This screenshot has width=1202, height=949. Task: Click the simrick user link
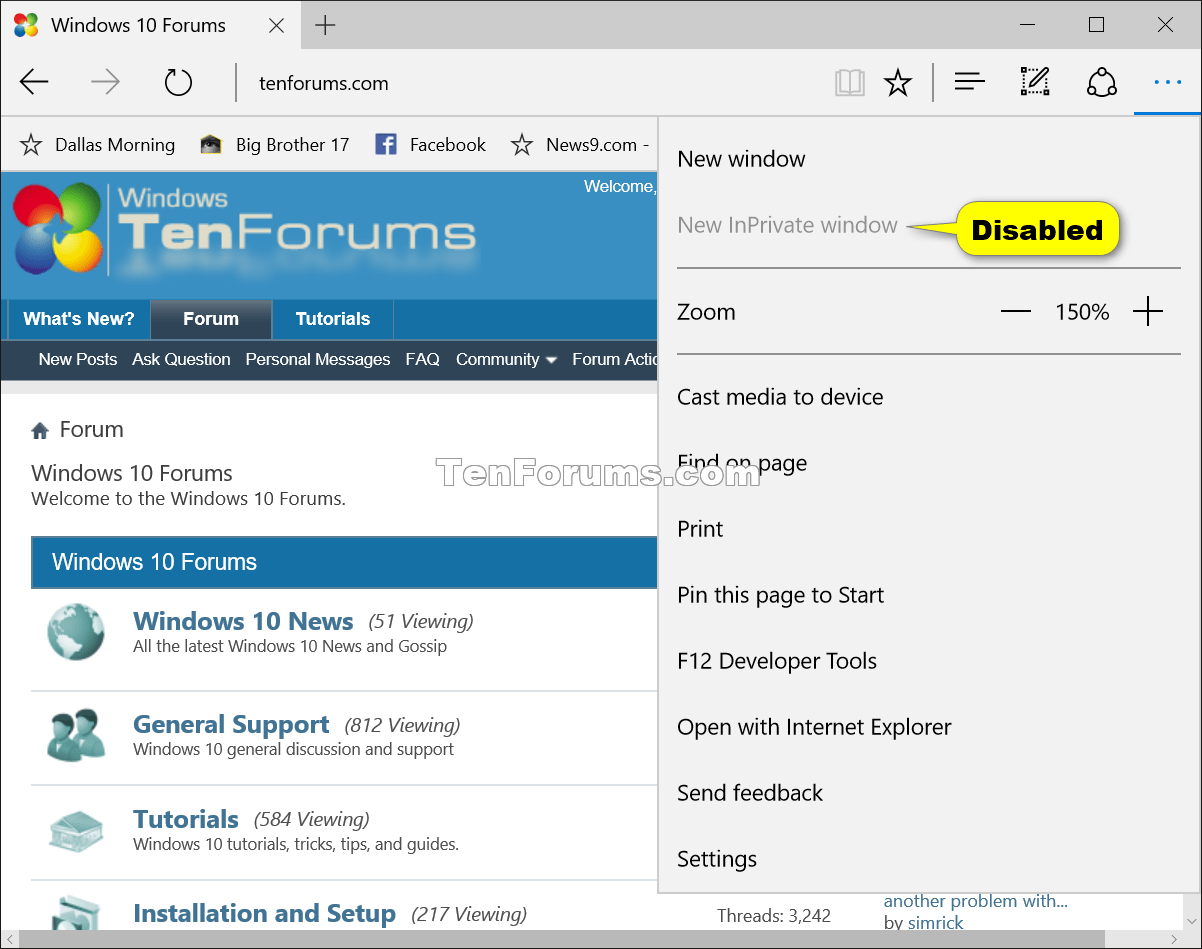[x=935, y=922]
